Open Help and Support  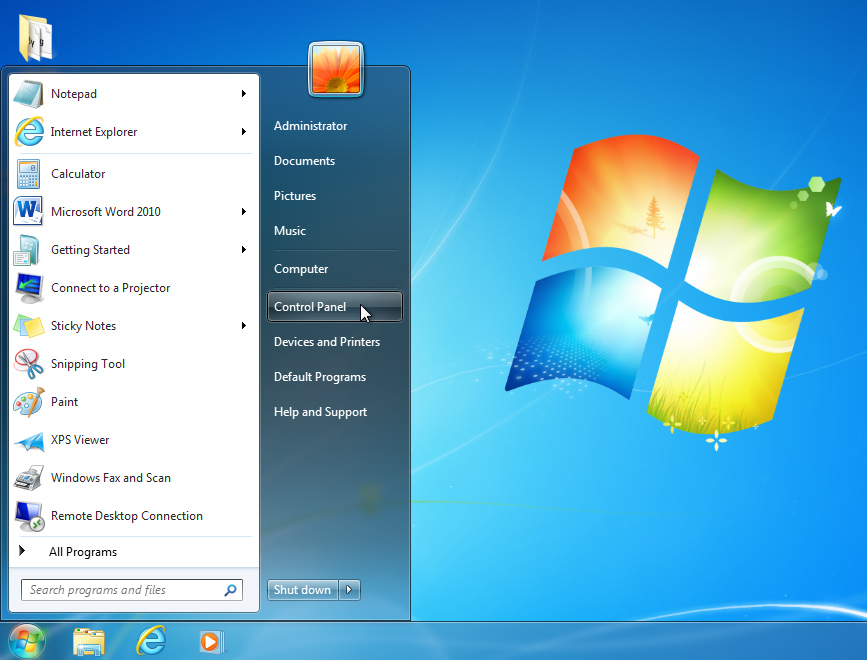point(320,411)
